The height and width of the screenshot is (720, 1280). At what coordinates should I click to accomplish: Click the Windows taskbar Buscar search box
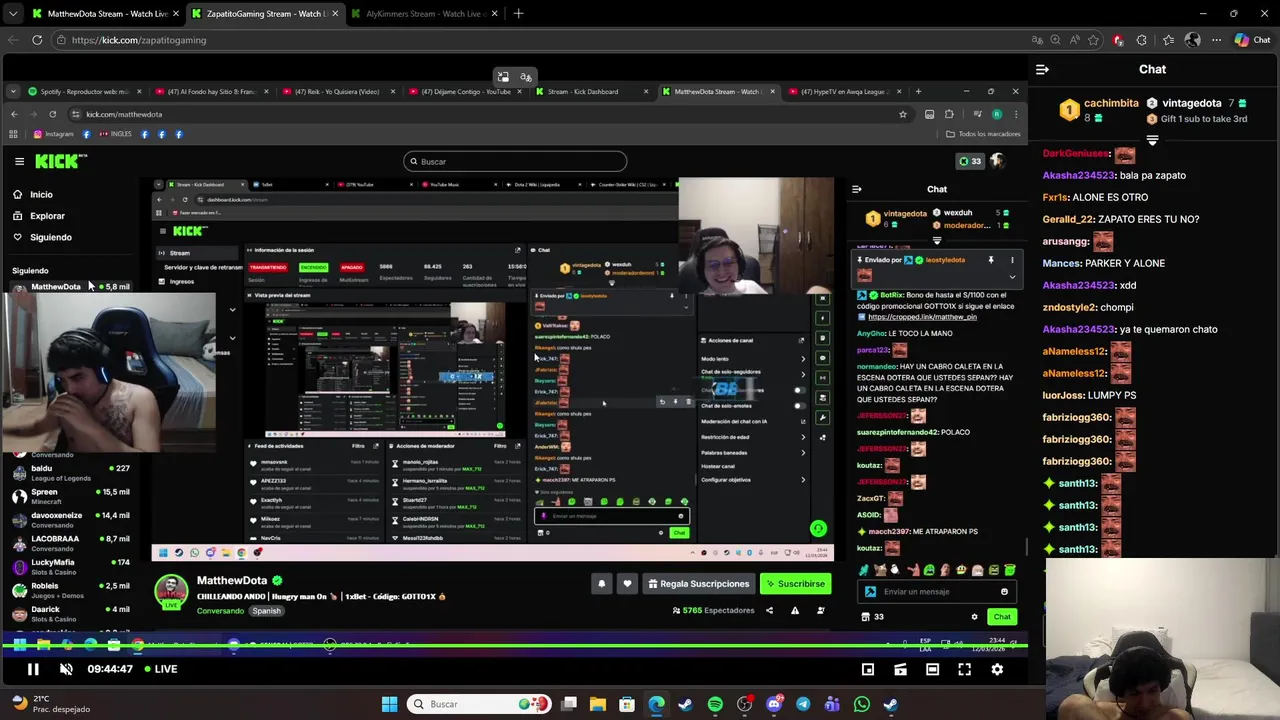coord(478,704)
